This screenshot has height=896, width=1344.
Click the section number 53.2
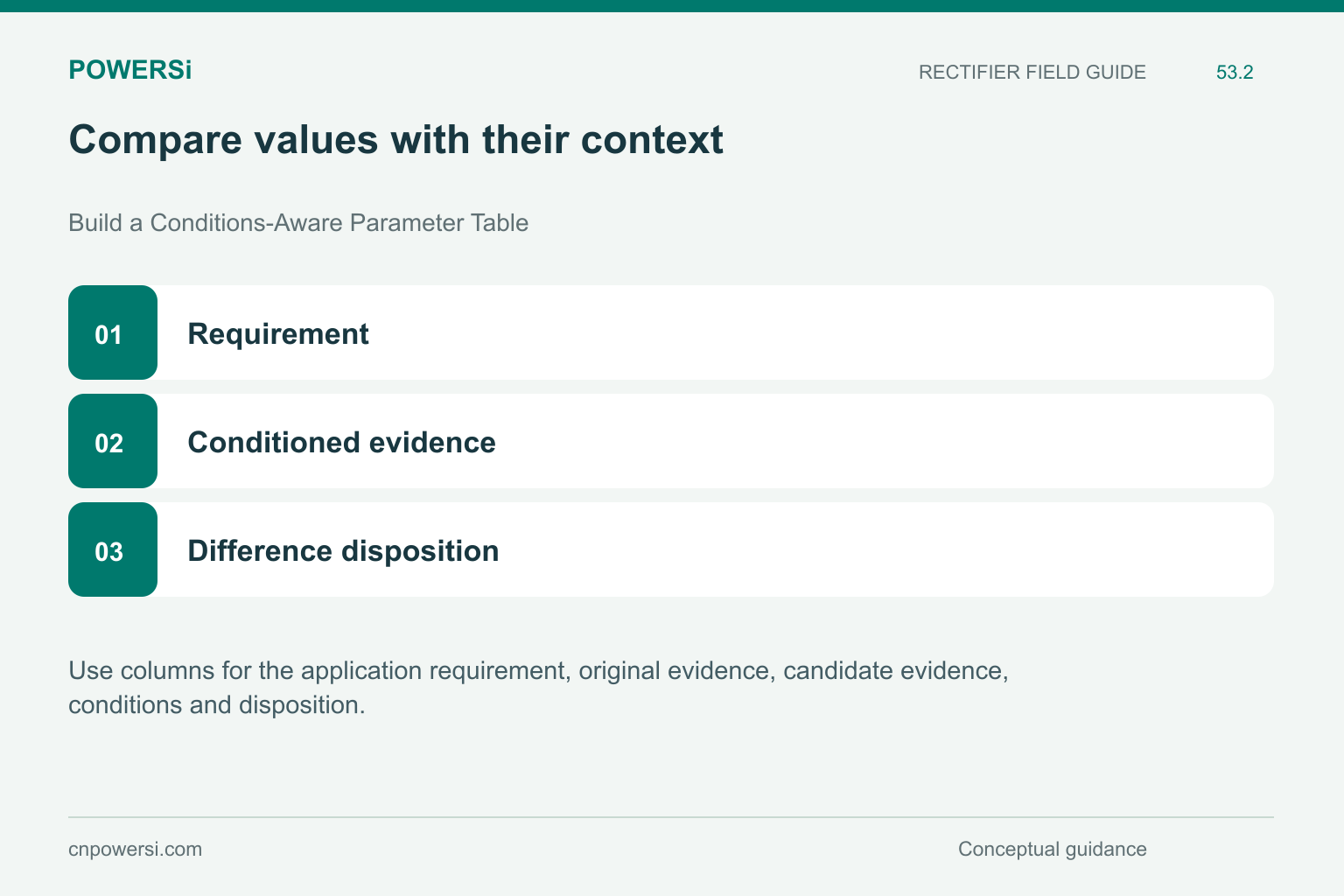click(x=1235, y=72)
